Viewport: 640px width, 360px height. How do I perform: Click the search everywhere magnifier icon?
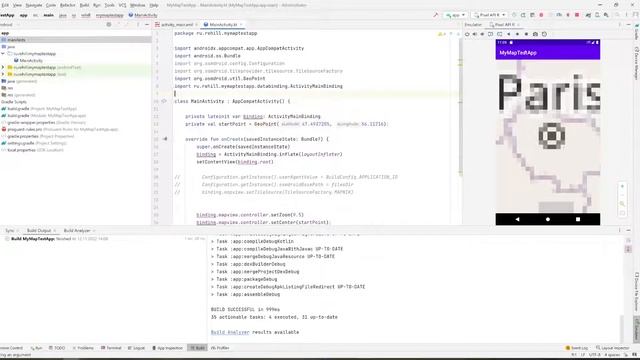[617, 15]
